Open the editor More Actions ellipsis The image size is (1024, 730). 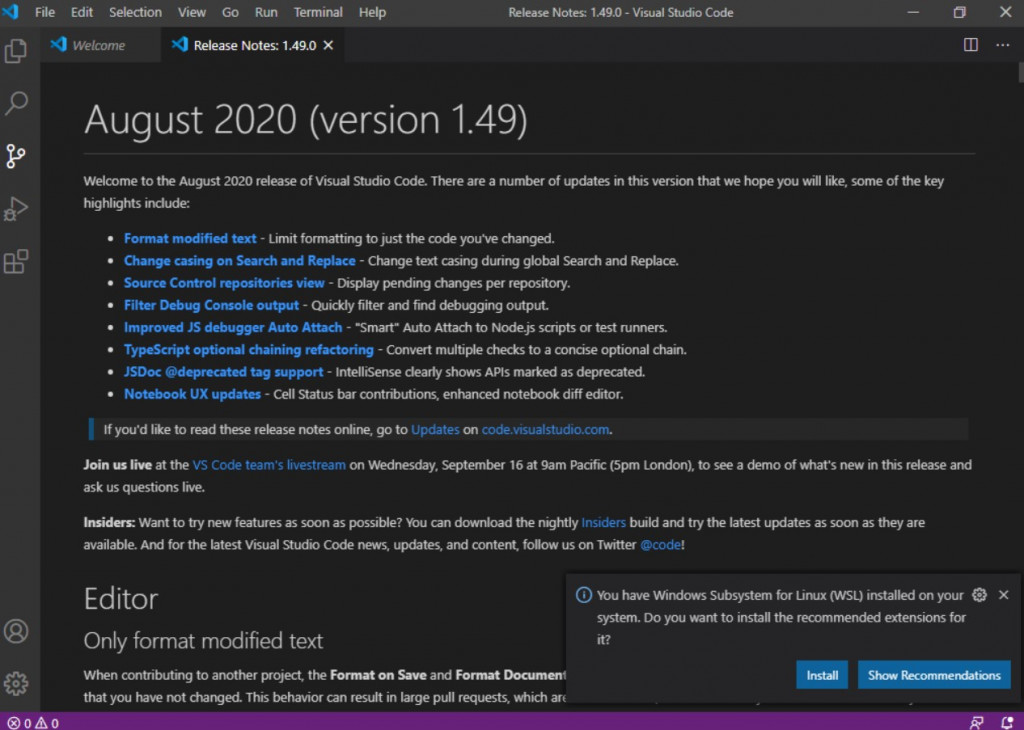[x=1002, y=44]
